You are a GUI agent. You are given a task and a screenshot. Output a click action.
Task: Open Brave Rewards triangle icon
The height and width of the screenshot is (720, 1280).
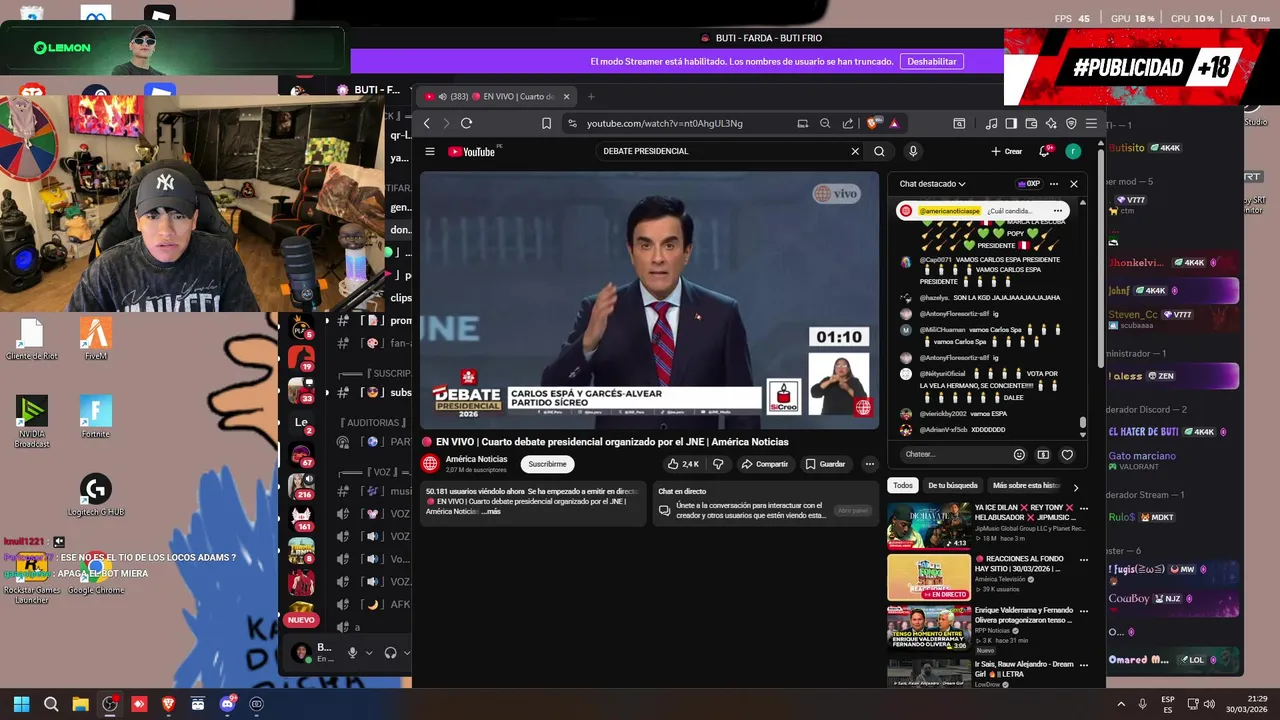point(894,123)
